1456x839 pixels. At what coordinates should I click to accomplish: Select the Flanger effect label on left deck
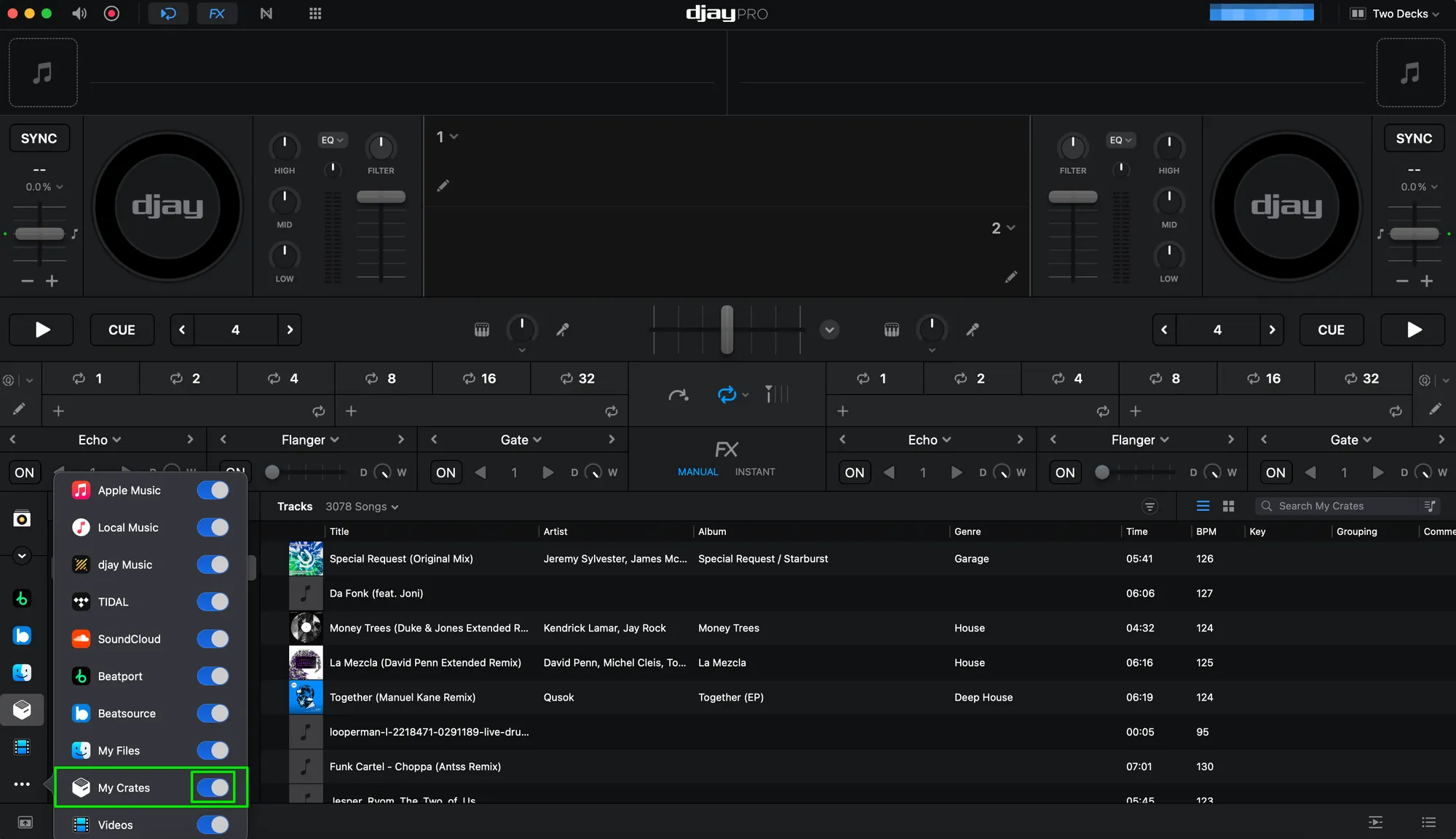[x=309, y=440]
